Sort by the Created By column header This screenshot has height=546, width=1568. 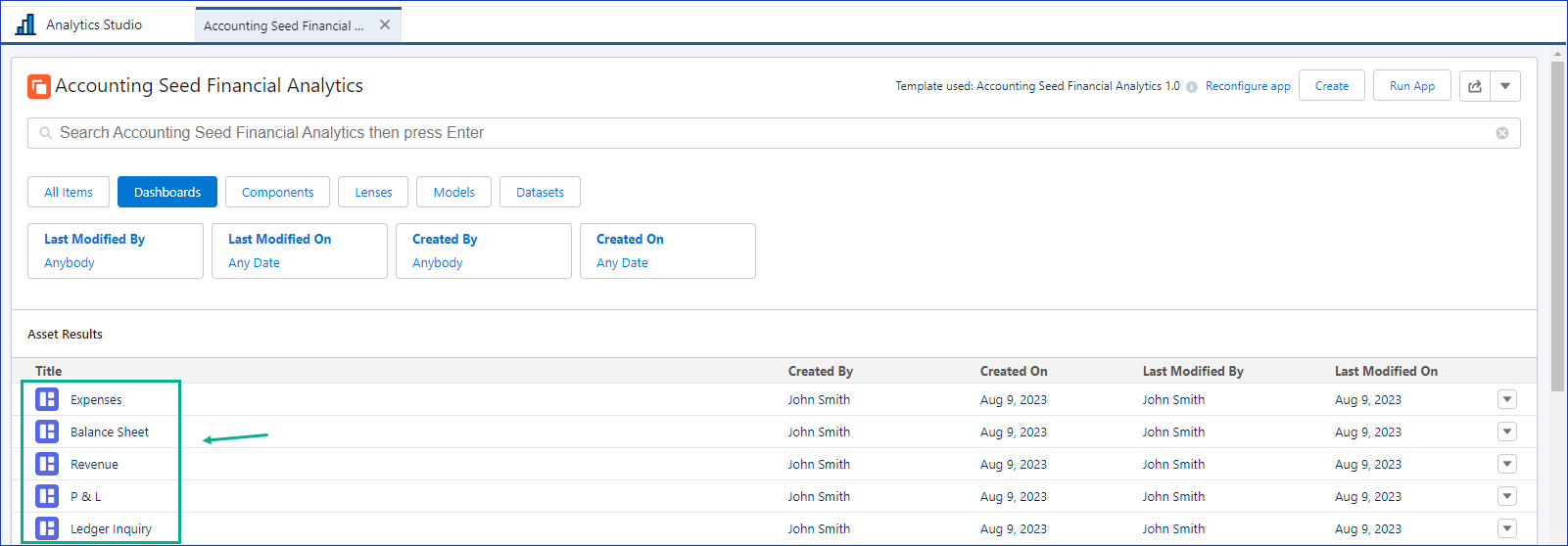[821, 371]
